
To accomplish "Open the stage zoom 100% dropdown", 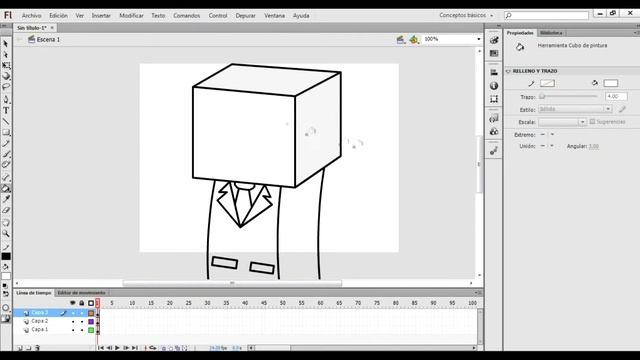I will click(x=479, y=39).
